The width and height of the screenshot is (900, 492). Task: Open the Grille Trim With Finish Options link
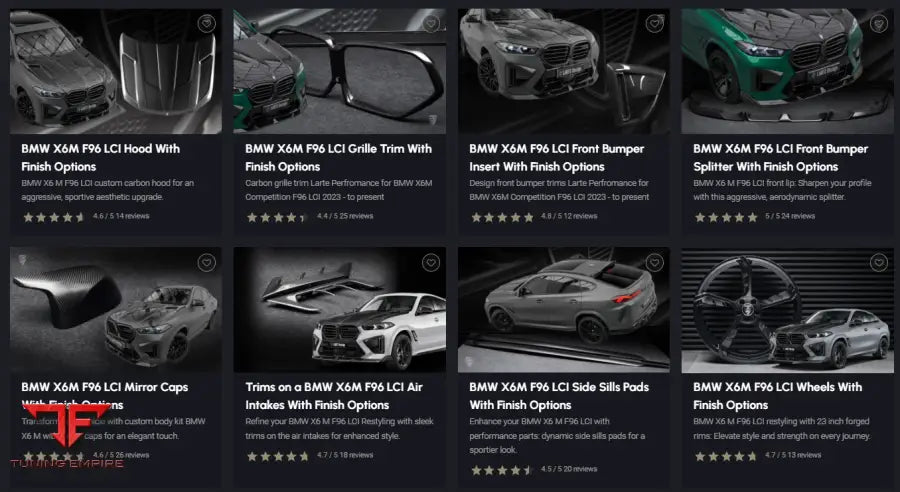(338, 157)
